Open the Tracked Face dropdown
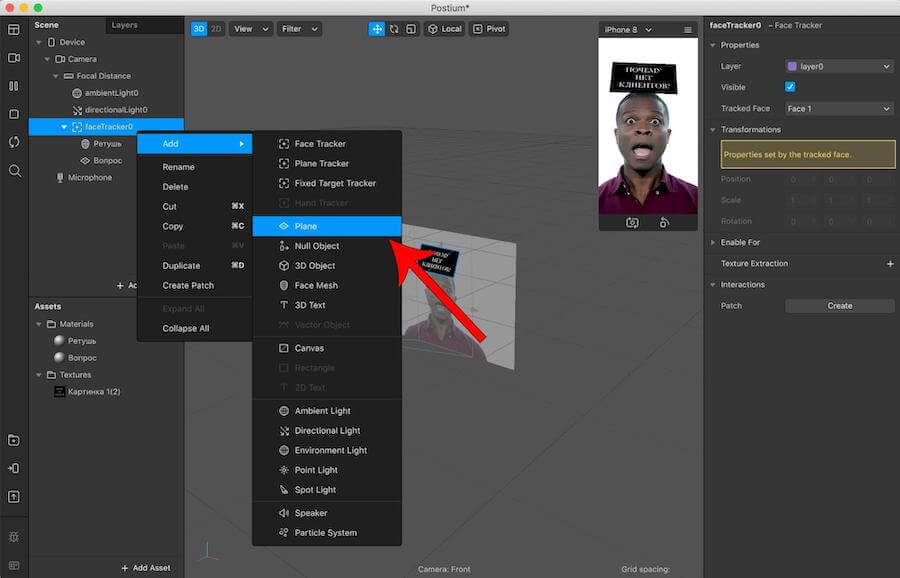Image resolution: width=900 pixels, height=578 pixels. click(838, 108)
